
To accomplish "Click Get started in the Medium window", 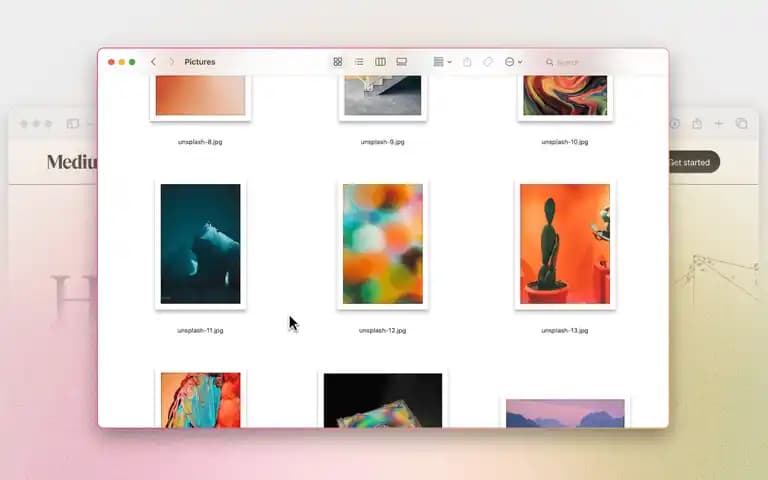I will (694, 162).
